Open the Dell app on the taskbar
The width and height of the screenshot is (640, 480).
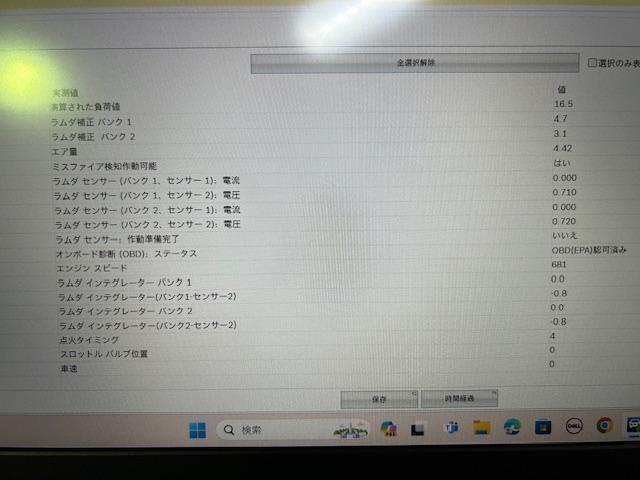pos(574,426)
